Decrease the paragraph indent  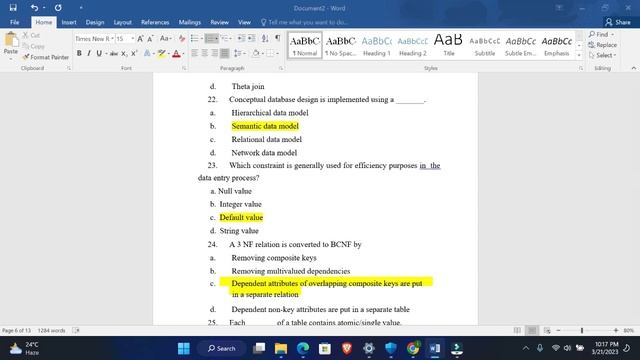pyautogui.click(x=241, y=38)
